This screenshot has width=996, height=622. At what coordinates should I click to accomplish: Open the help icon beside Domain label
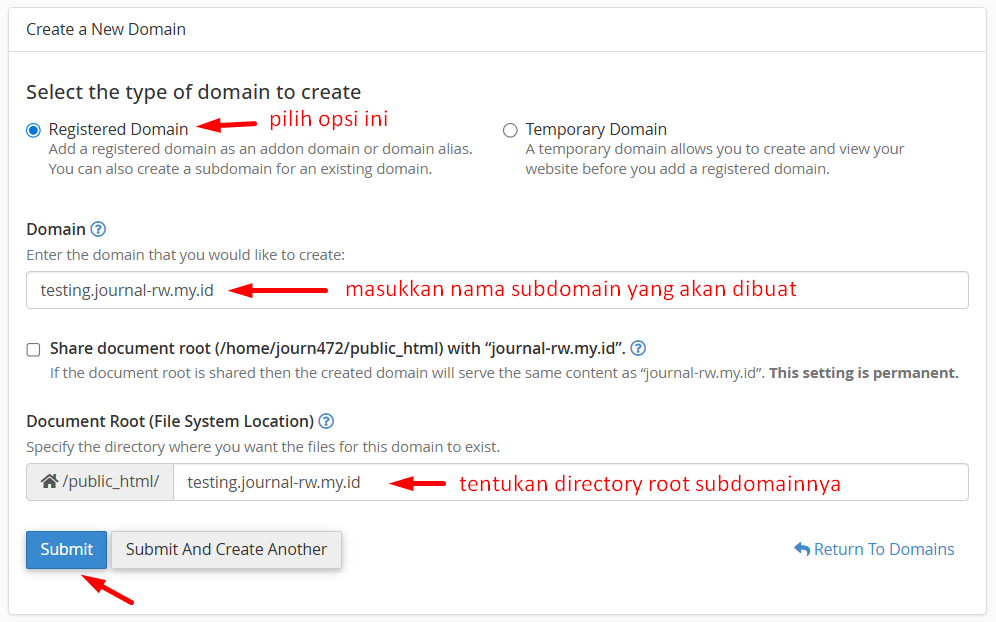pos(98,229)
